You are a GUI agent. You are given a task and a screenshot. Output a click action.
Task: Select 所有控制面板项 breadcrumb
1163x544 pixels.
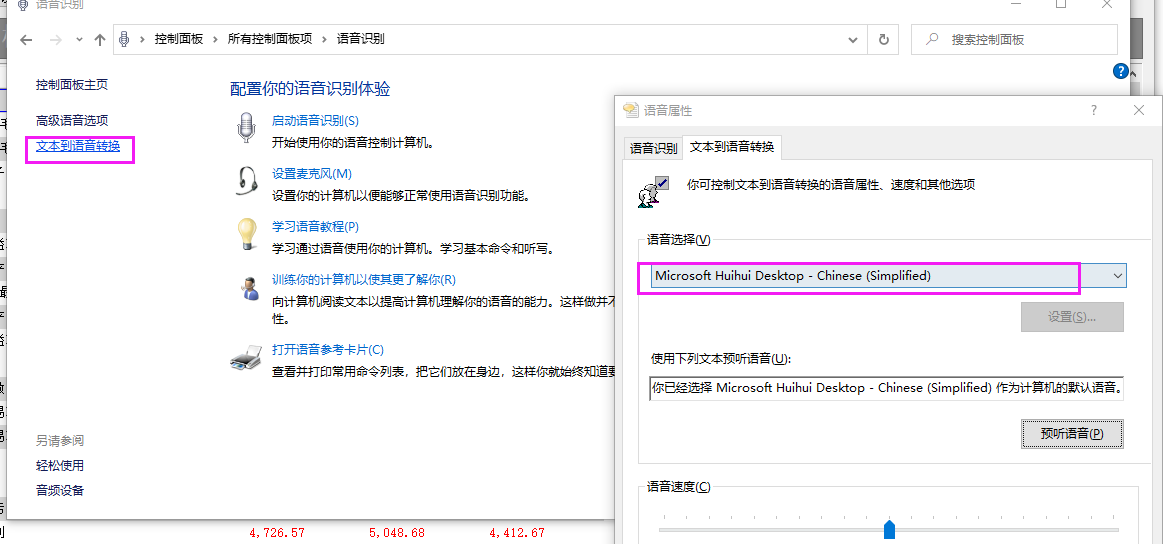[269, 39]
